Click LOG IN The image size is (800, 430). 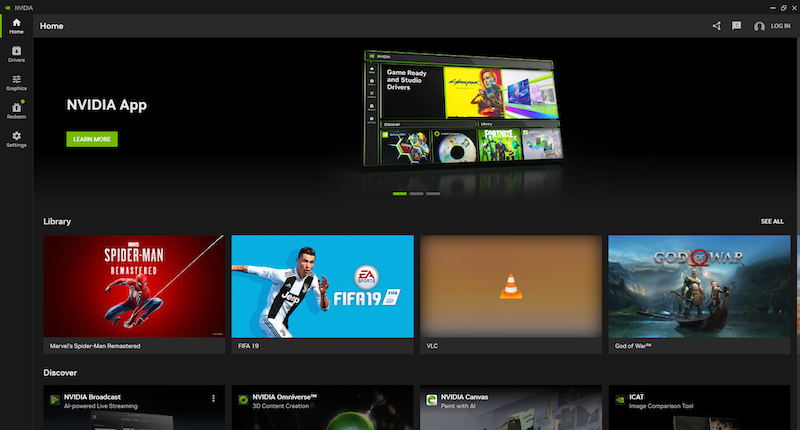tap(780, 26)
